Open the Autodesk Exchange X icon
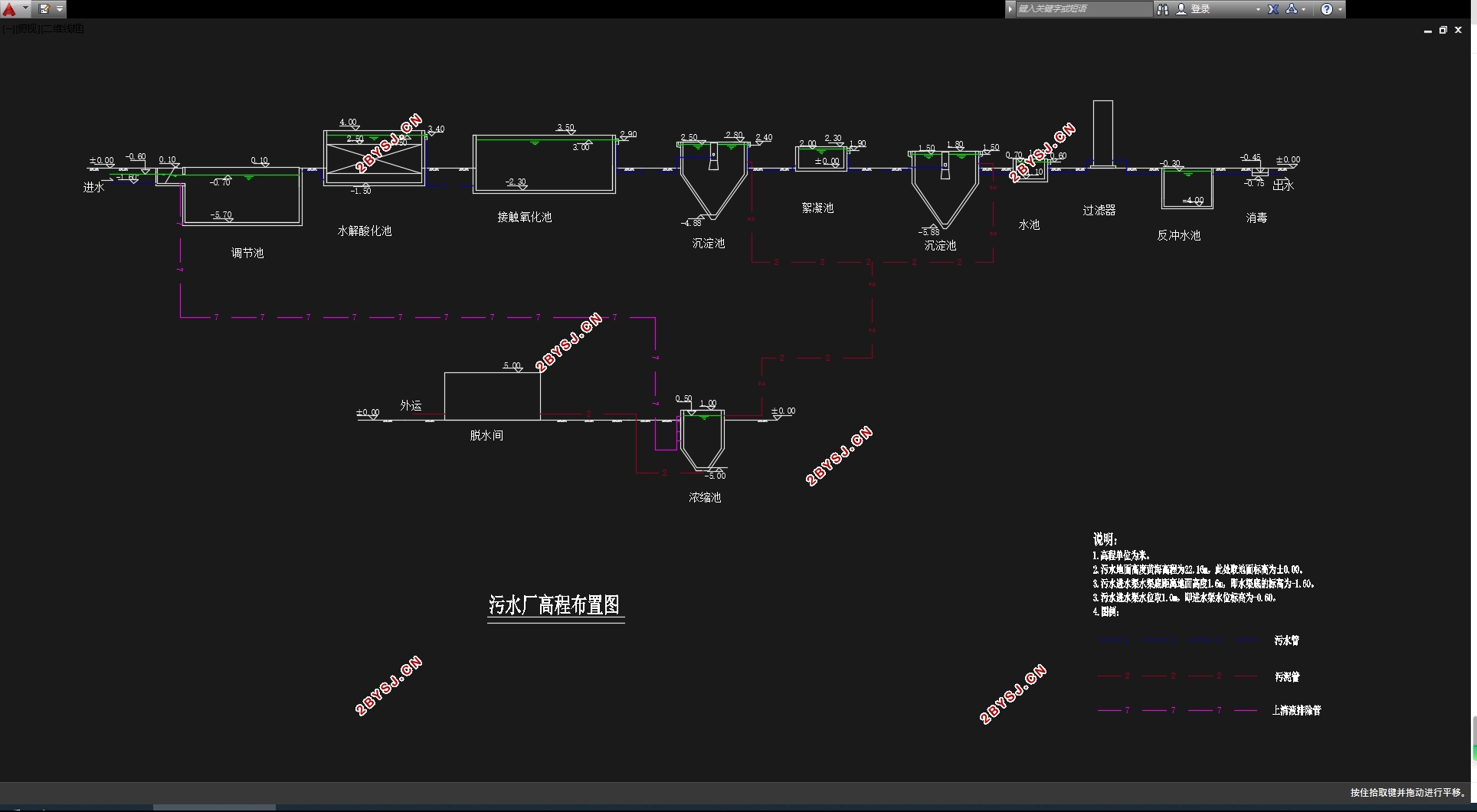Viewport: 1477px width, 812px height. (1273, 9)
